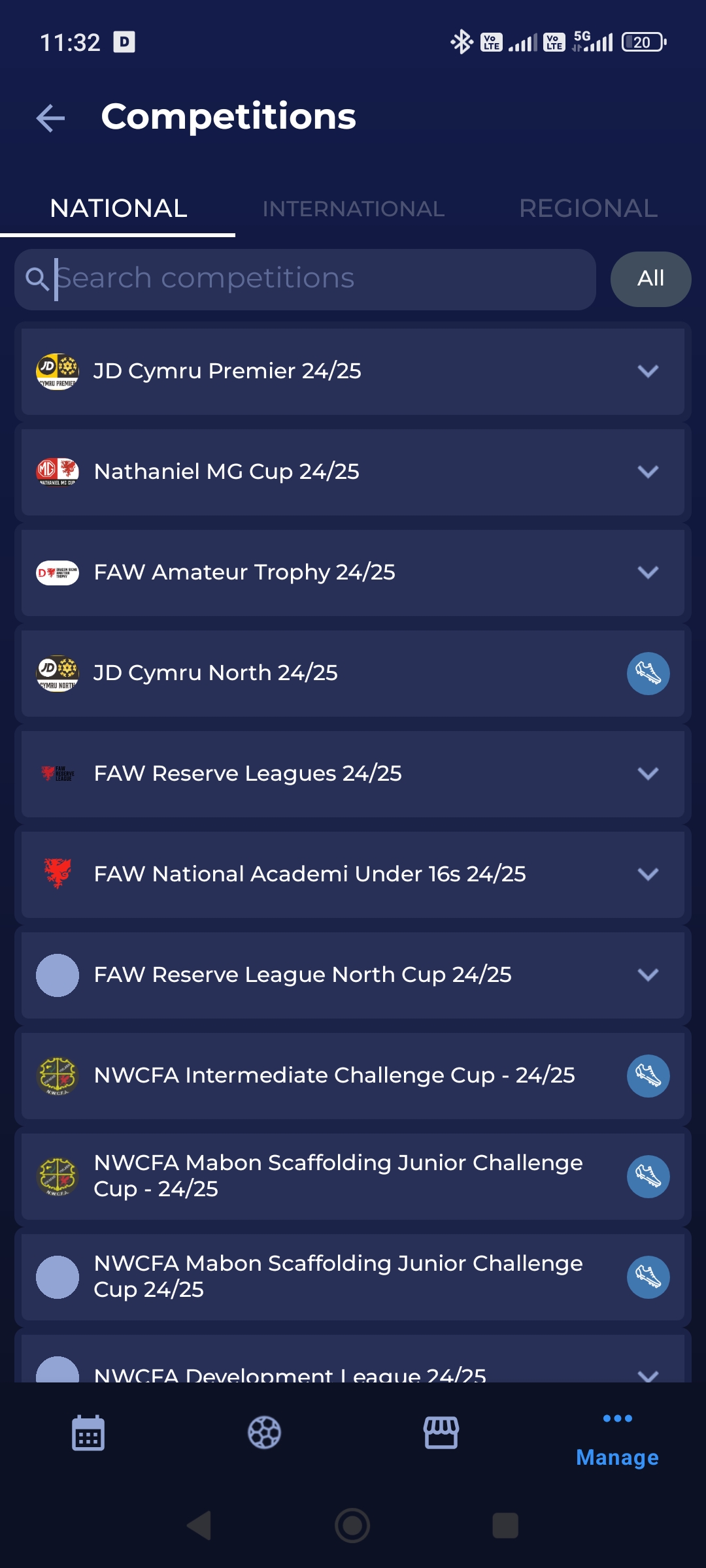Expand FAW Amateur Trophy 24/25 chevron
706x1568 pixels.
(x=648, y=572)
